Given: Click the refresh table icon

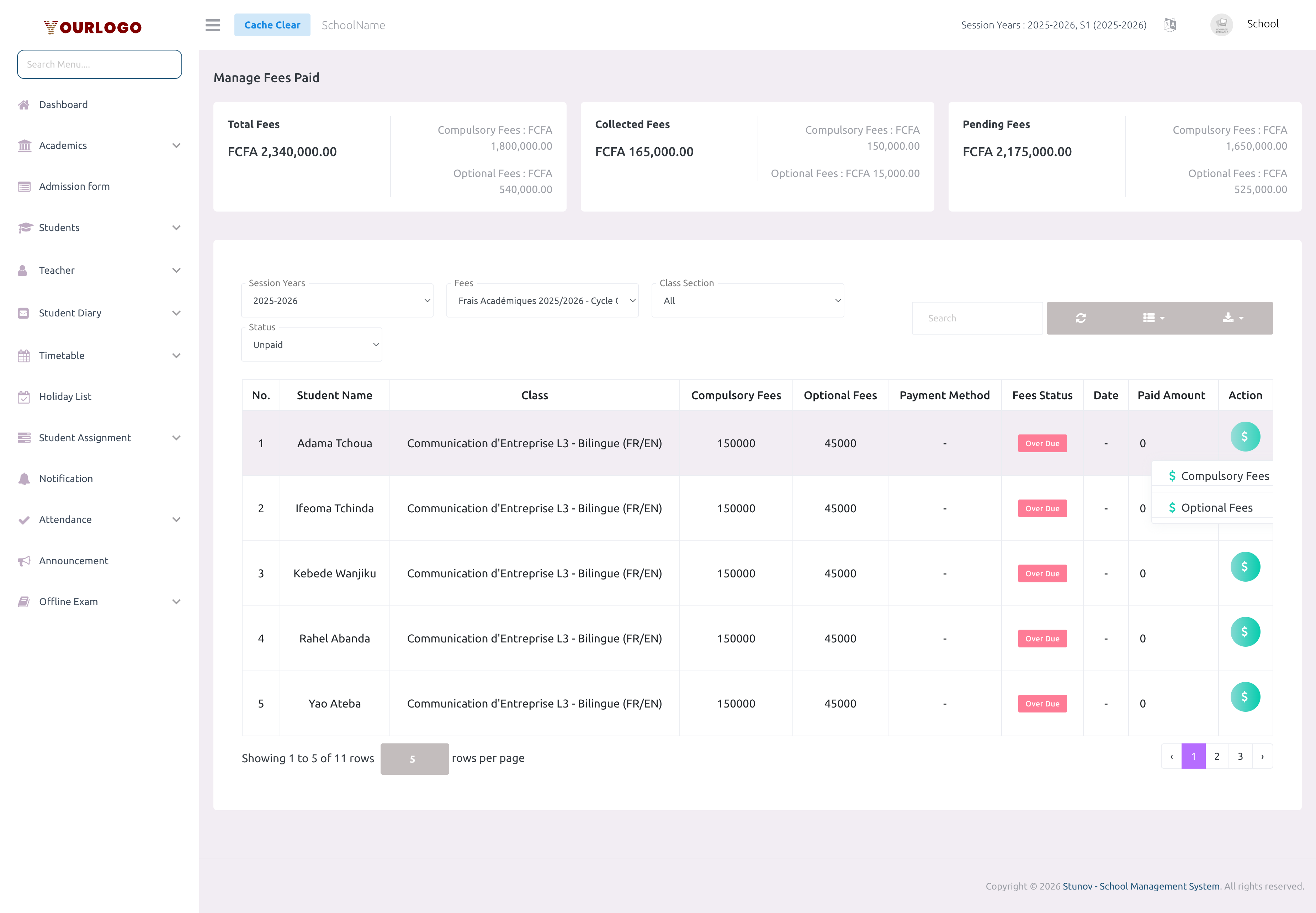Looking at the screenshot, I should (x=1081, y=318).
